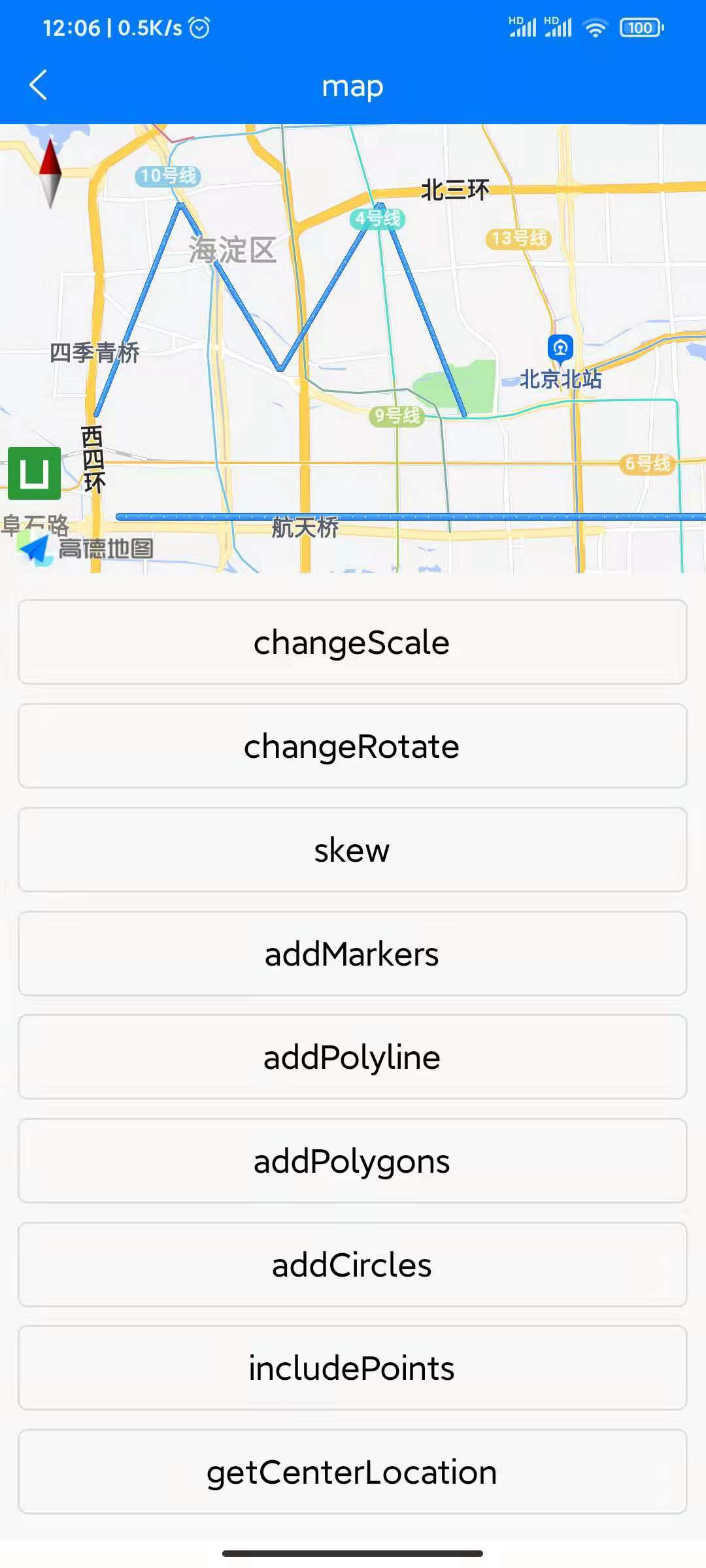
Task: Tap the Line 13 subway label
Action: (519, 238)
